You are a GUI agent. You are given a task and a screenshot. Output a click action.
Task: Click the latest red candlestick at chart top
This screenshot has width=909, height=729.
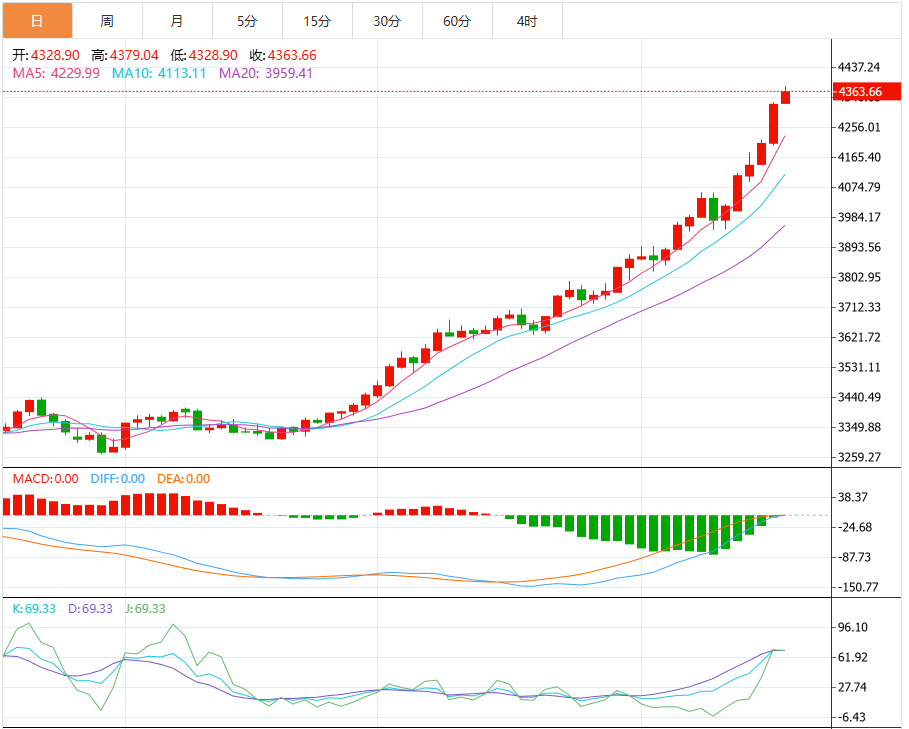786,97
